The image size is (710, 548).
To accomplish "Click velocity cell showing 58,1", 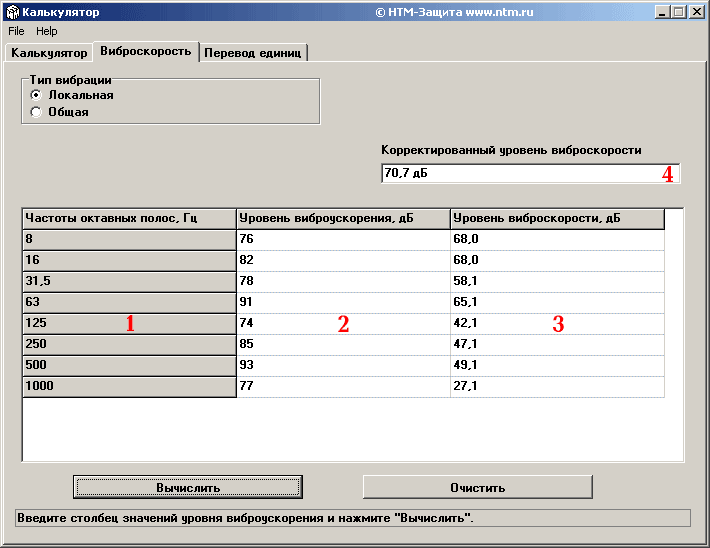I will [557, 282].
